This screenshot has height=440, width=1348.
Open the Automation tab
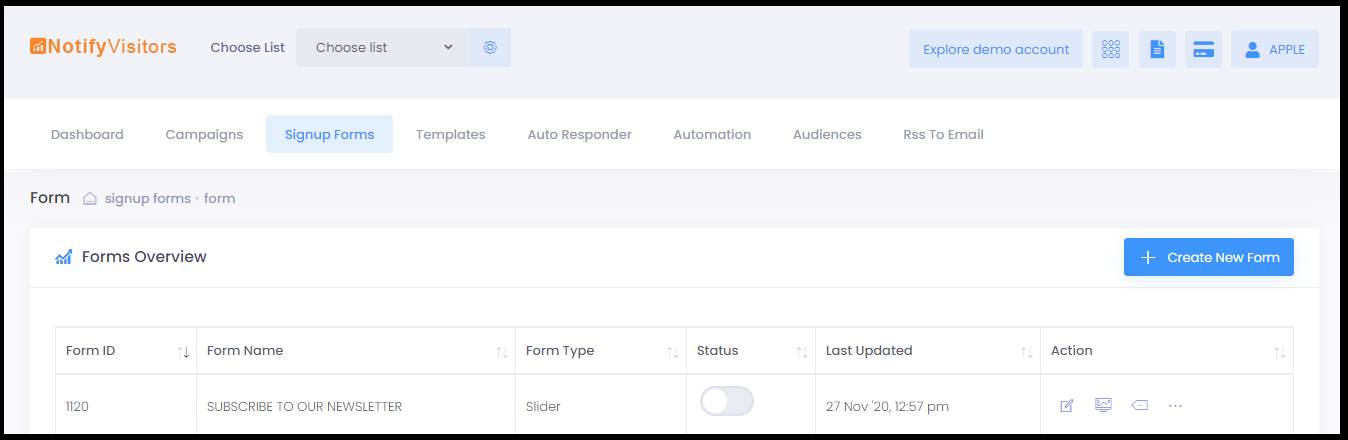tap(712, 134)
